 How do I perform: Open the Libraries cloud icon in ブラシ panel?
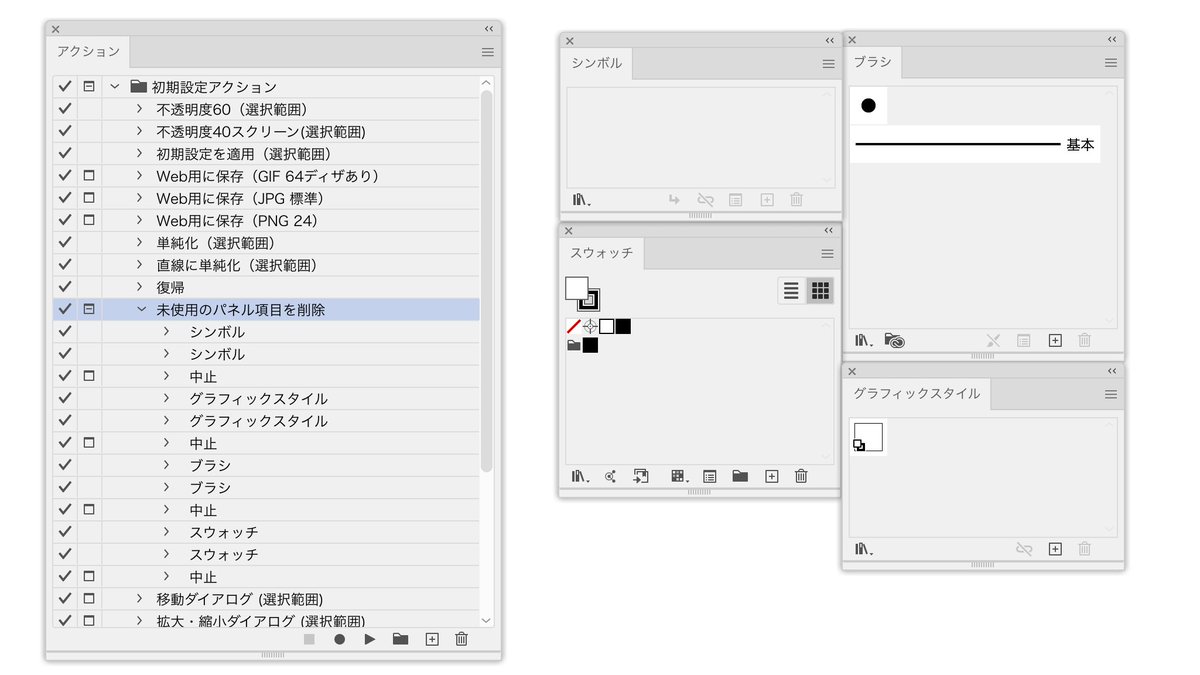point(895,340)
